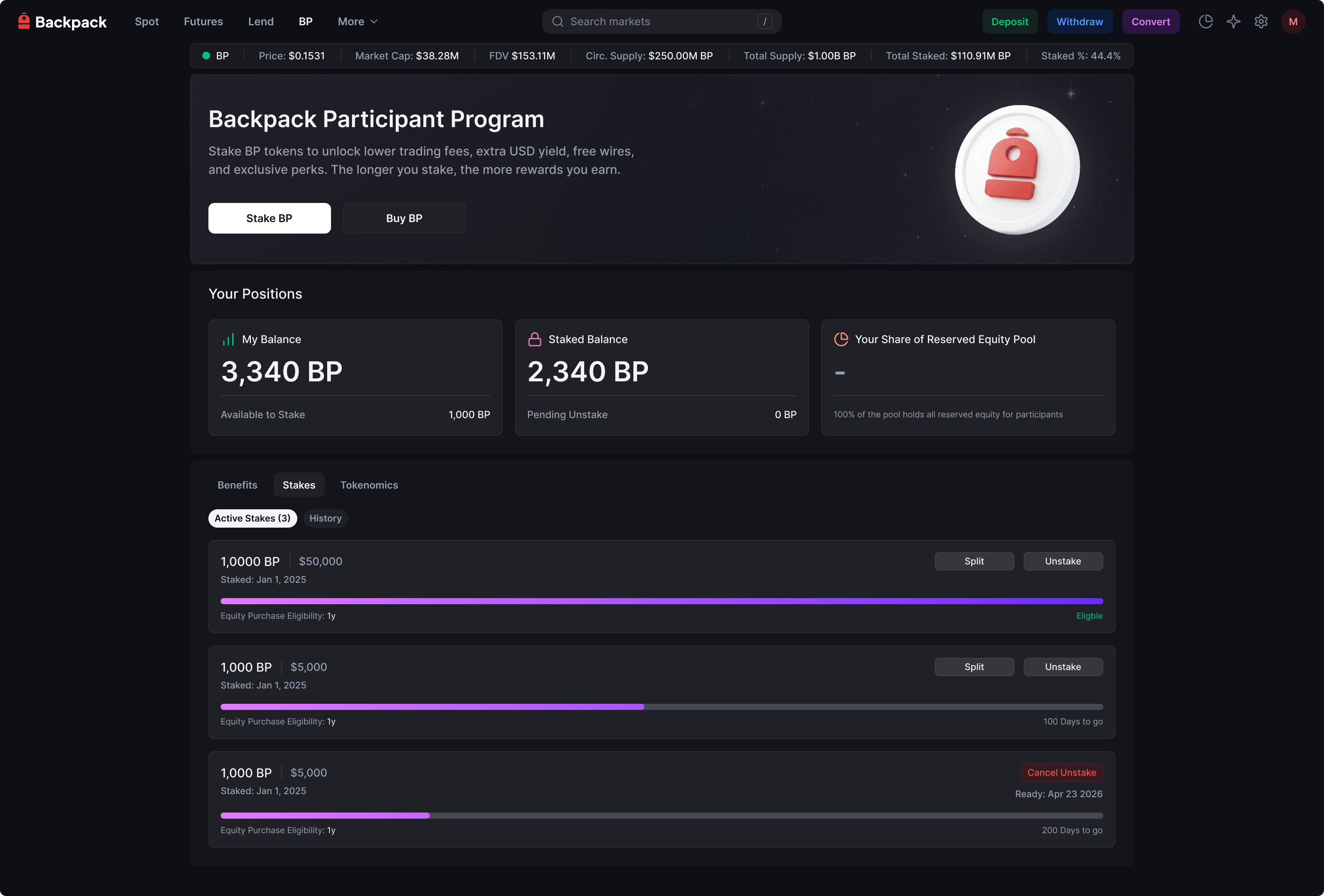Click the Reserved Equity Pool pie icon
The image size is (1324, 896).
pos(841,339)
